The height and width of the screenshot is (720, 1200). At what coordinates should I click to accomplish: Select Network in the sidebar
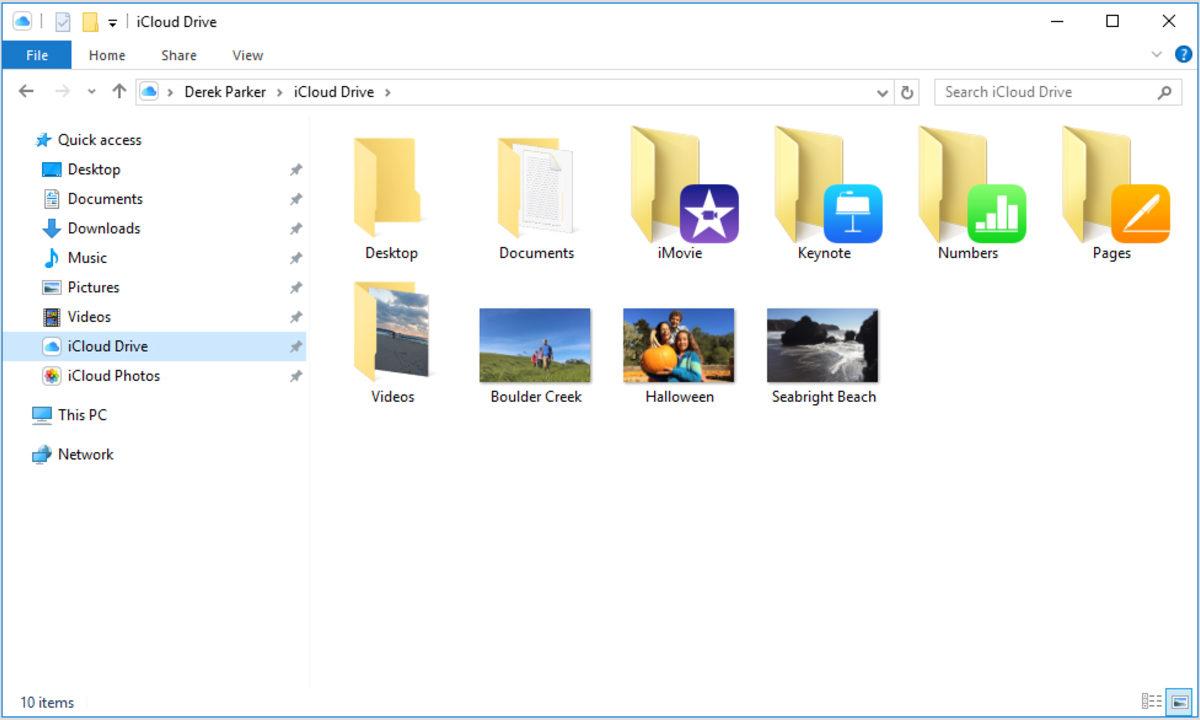(x=86, y=454)
